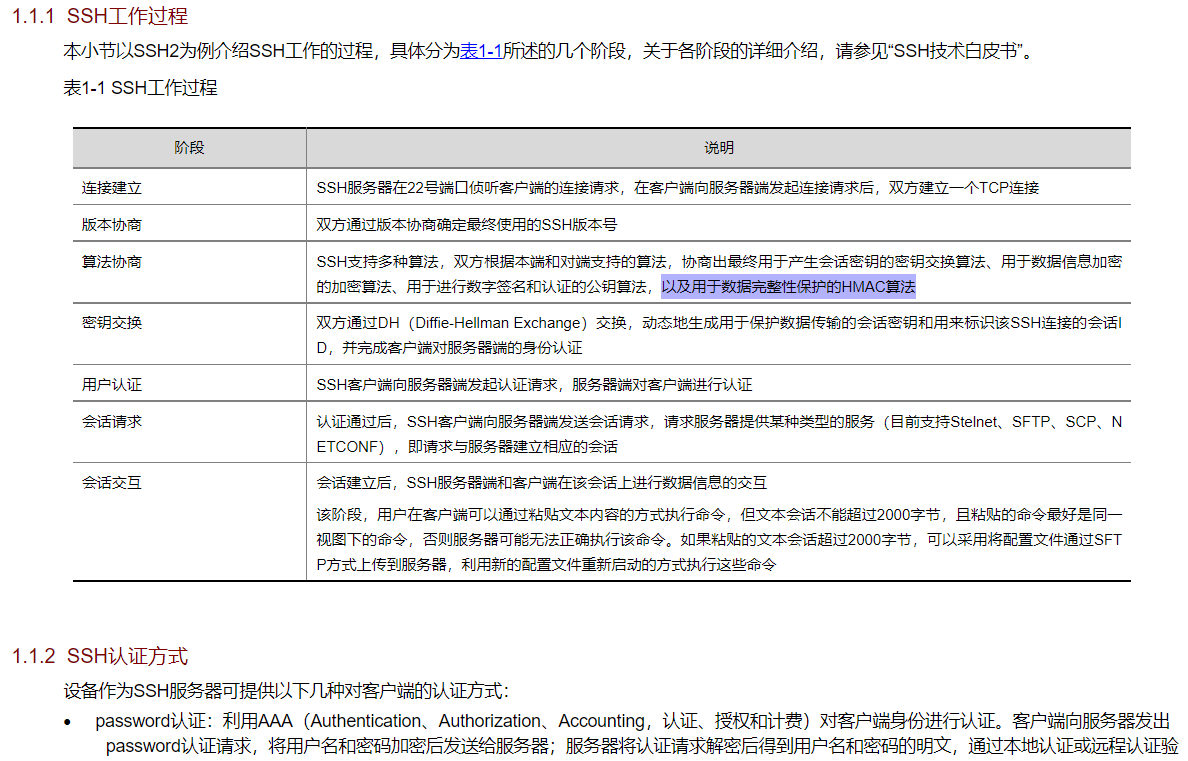Click the description starting 'SSH服务器在22号端口侦听'
The image size is (1188, 761).
pyautogui.click(x=677, y=188)
